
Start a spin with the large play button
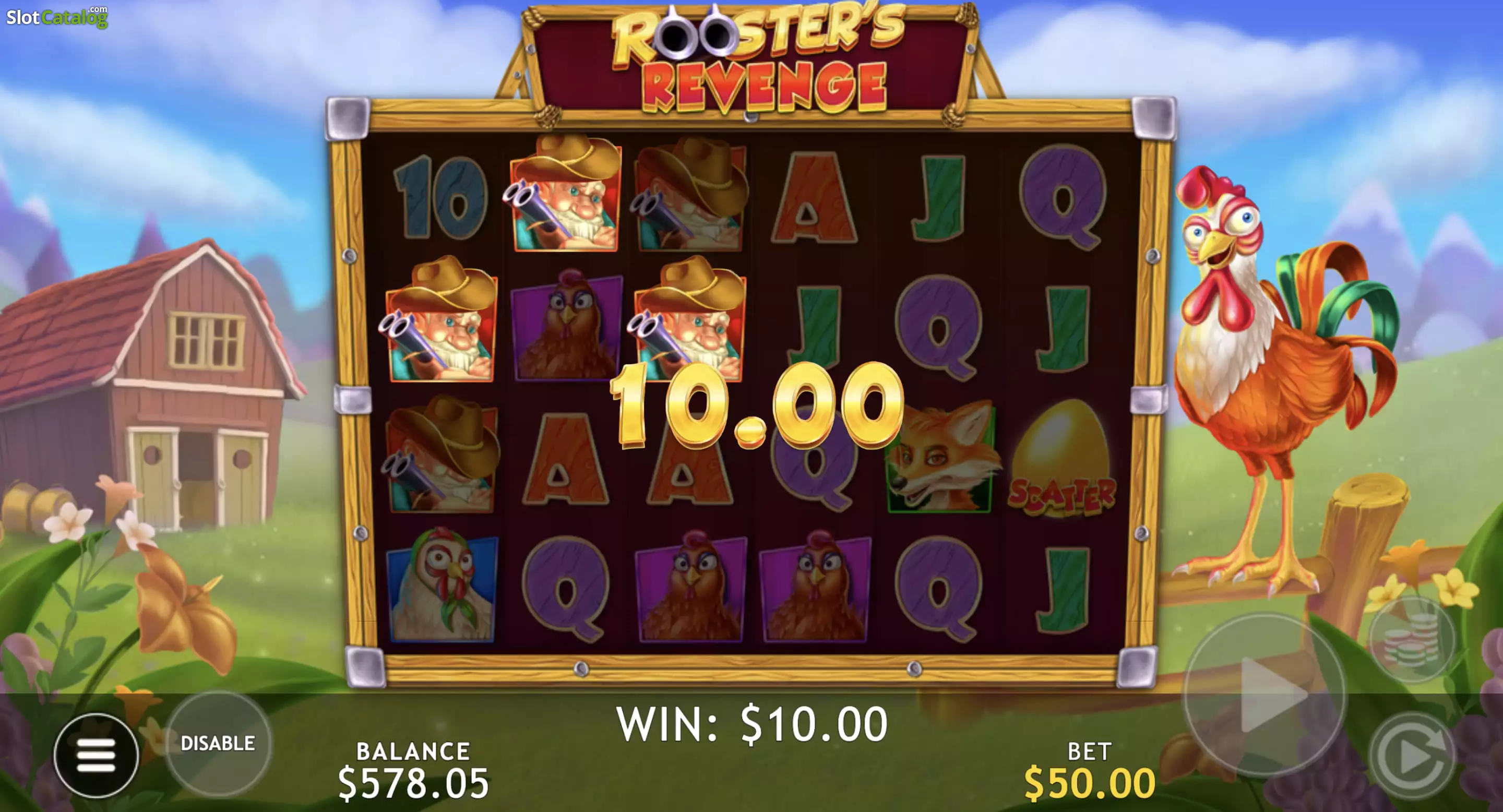coord(1265,694)
